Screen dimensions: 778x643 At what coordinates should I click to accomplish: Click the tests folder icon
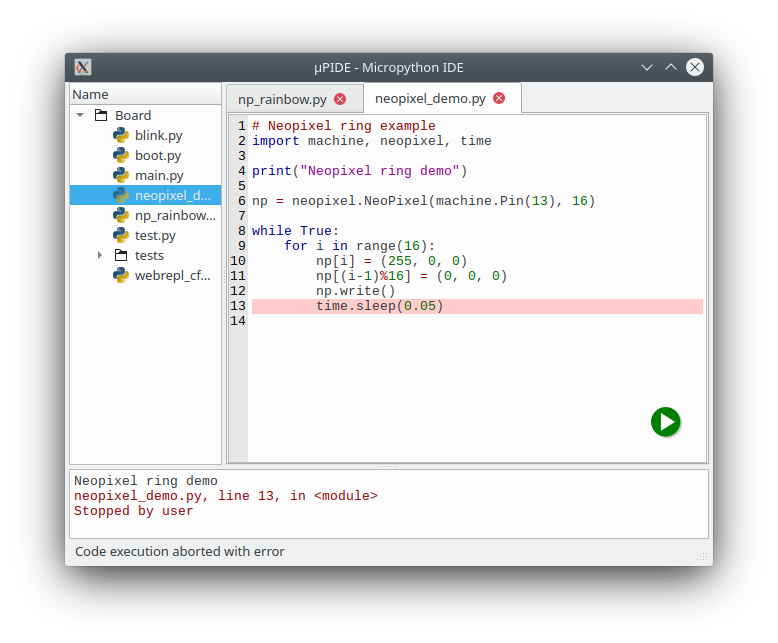[x=121, y=255]
